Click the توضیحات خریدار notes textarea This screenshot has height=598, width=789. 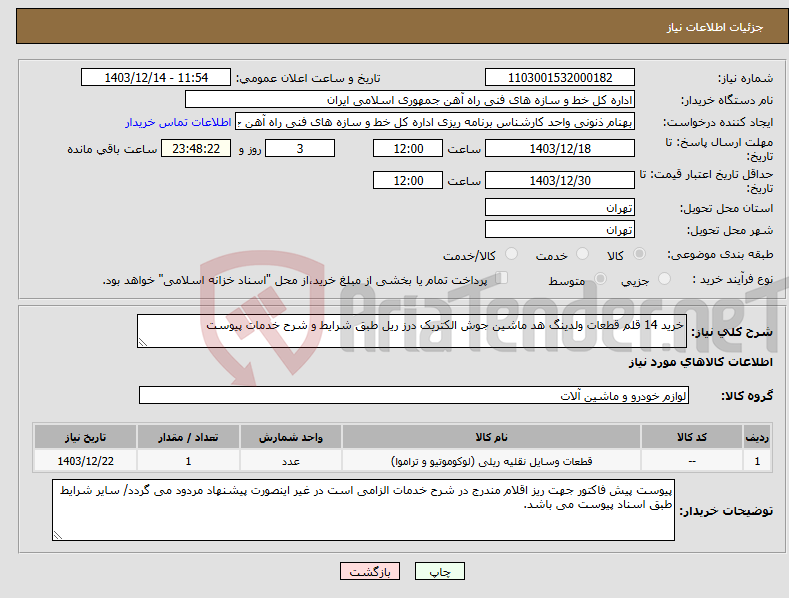coord(363,510)
